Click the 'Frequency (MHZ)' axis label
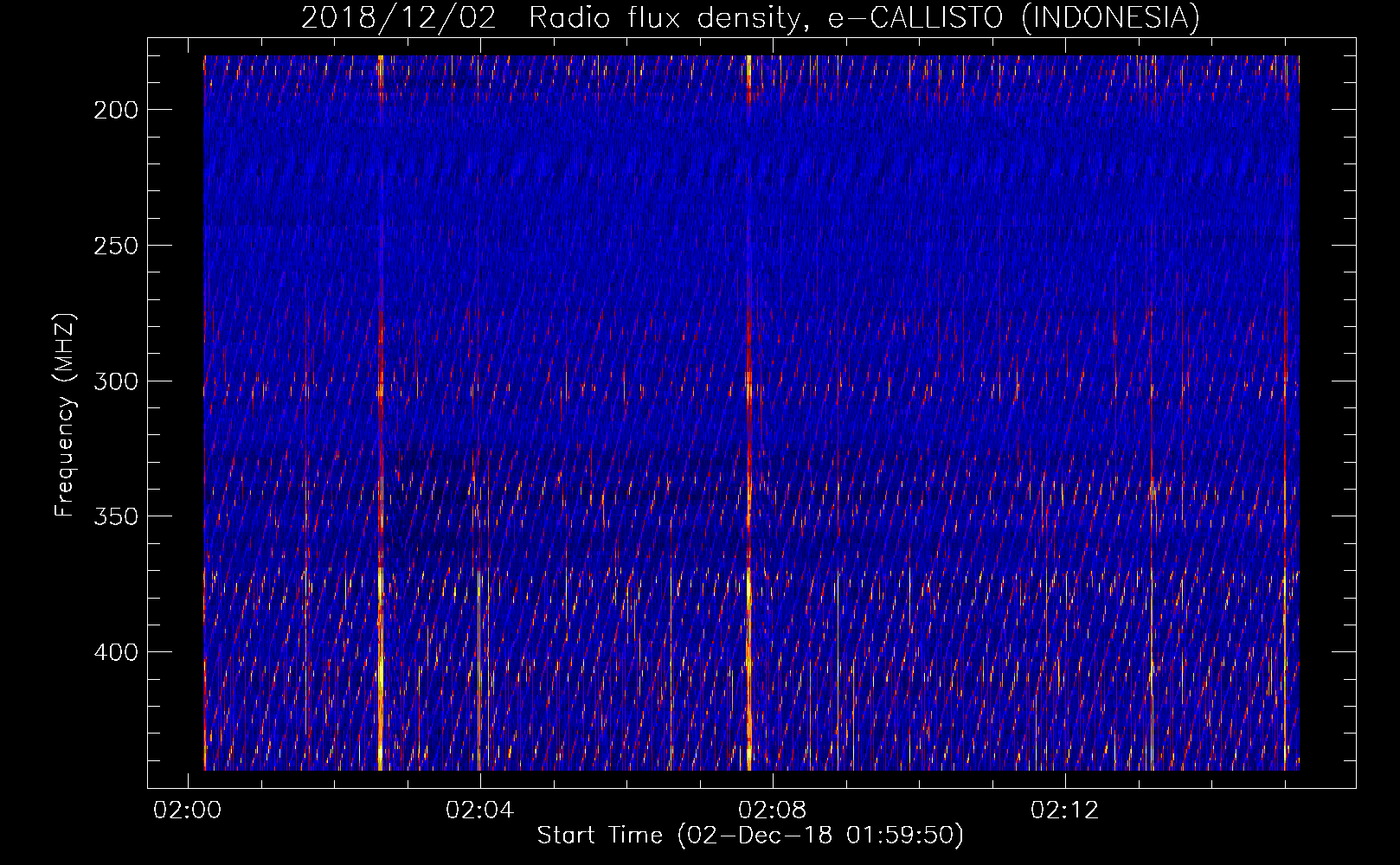Screen dimensions: 1400x865 click(65, 415)
